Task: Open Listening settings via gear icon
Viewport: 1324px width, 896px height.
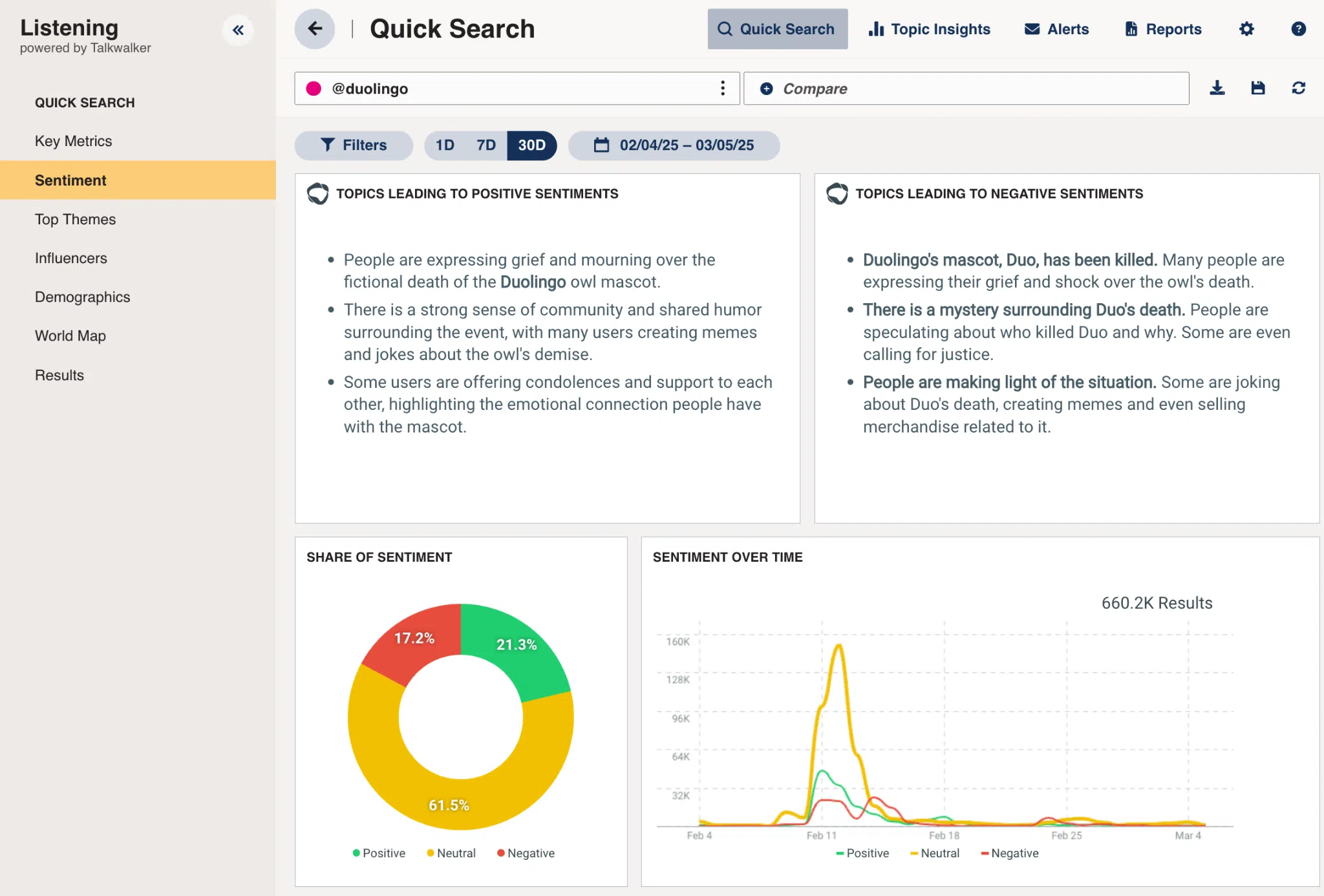Action: pos(1247,29)
